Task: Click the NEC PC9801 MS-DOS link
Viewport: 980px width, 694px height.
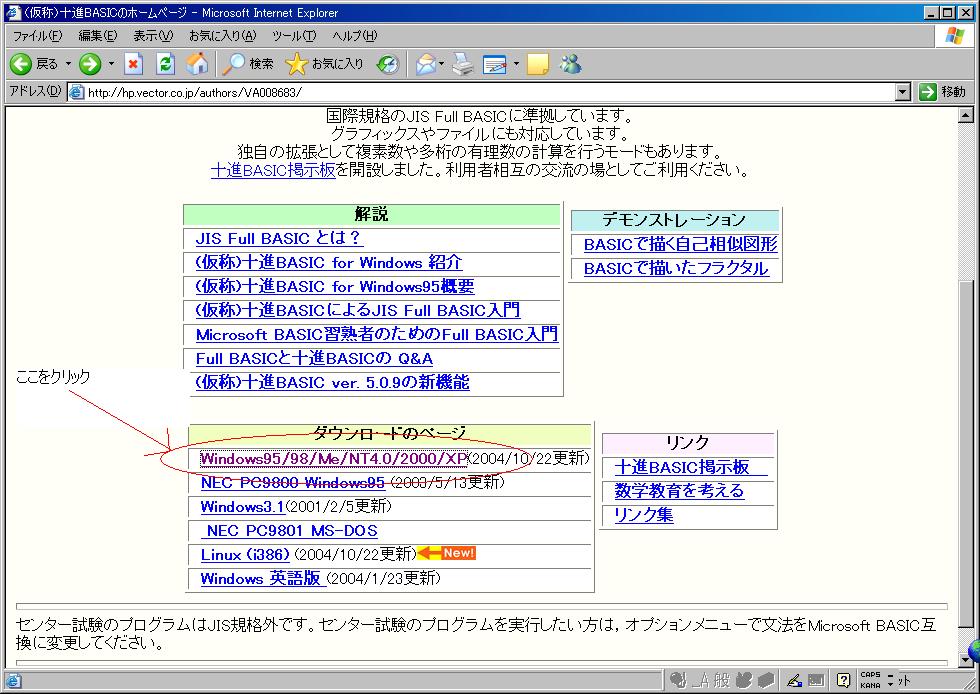Action: [289, 530]
